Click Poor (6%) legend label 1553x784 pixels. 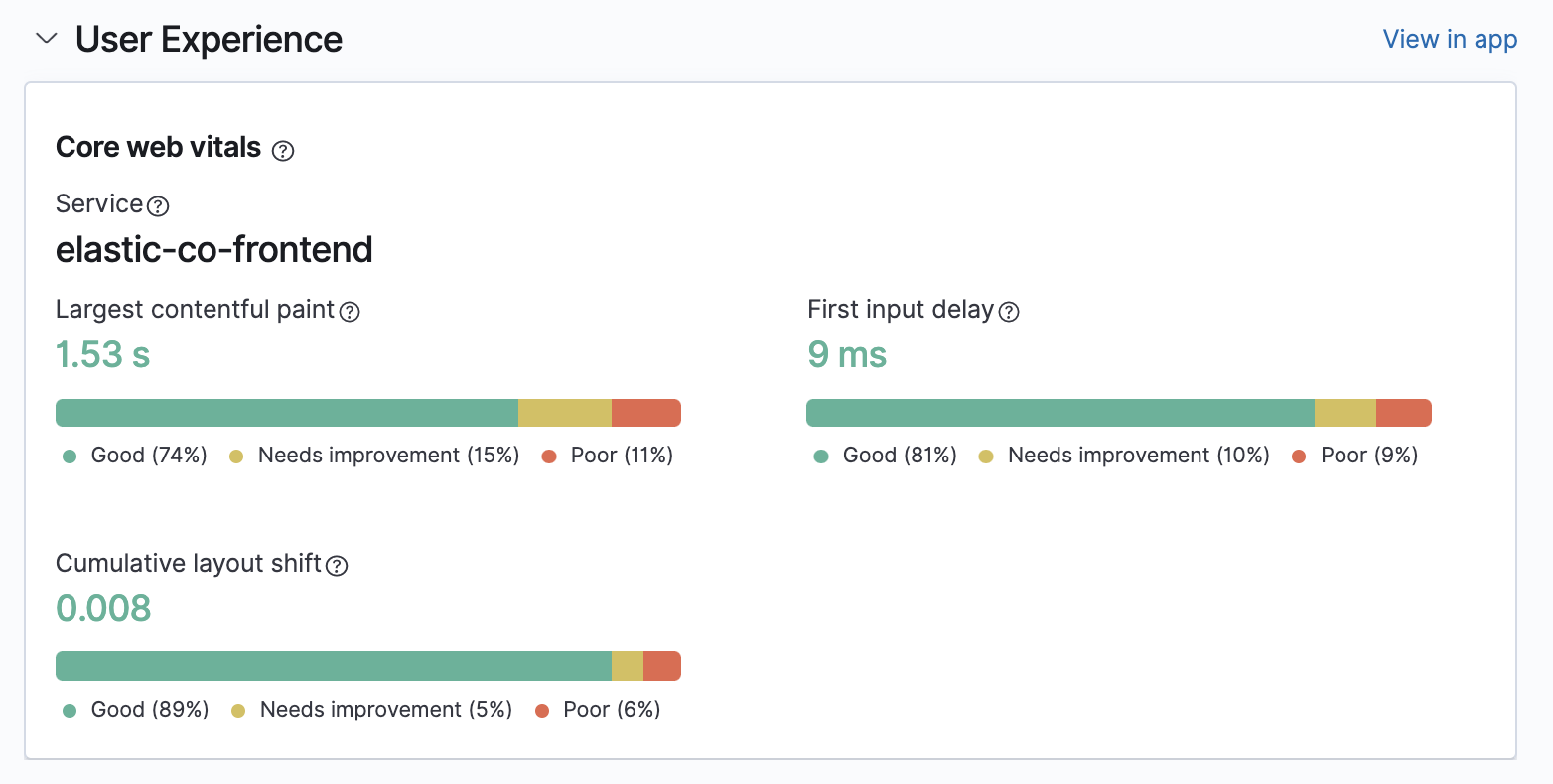coord(611,710)
